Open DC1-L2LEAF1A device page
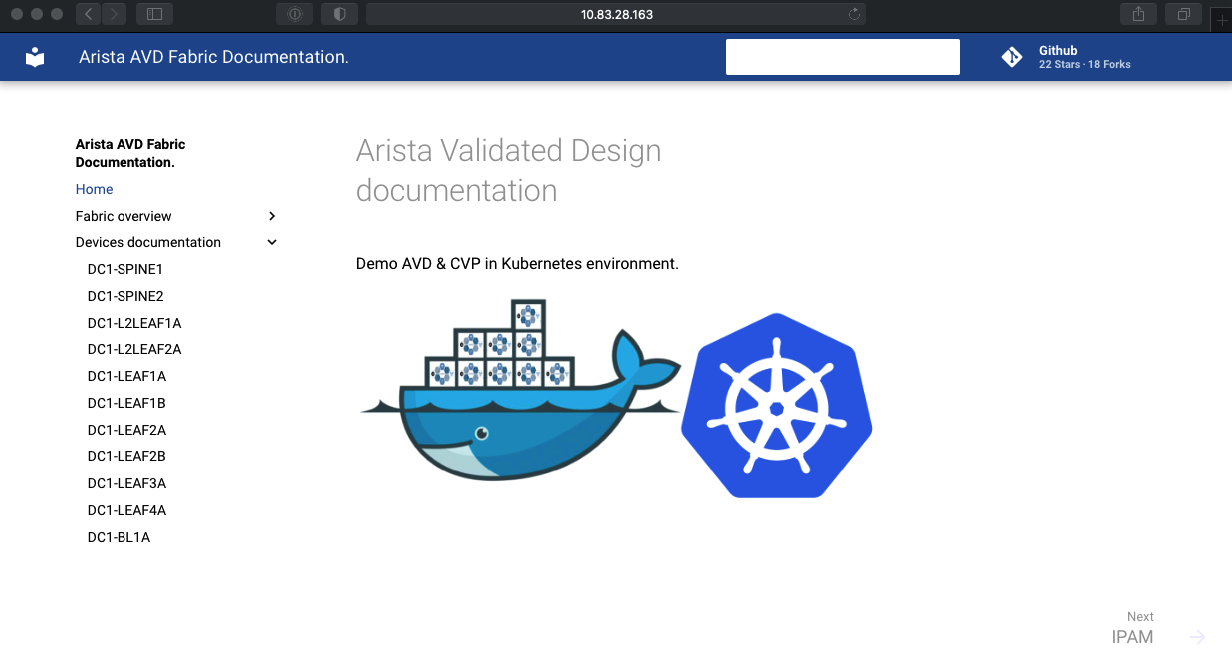 click(x=134, y=323)
